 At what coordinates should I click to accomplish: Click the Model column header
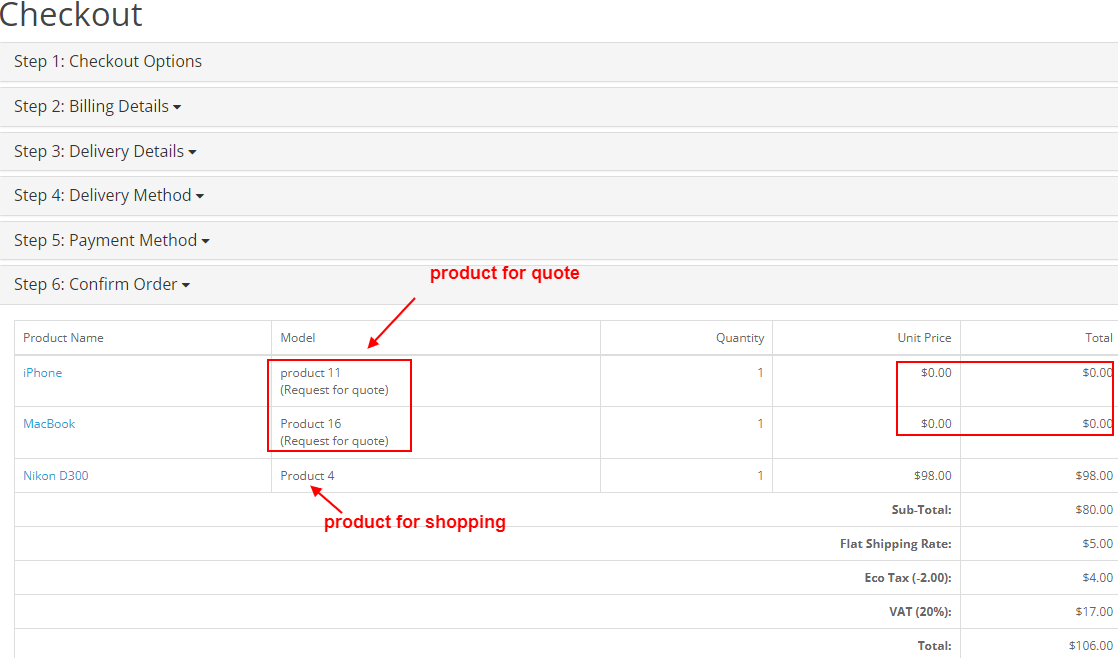click(297, 338)
